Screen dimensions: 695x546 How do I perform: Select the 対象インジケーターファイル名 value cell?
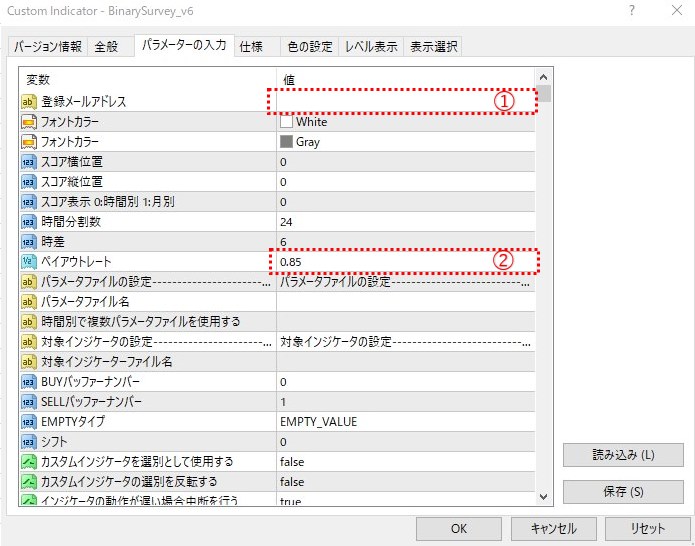pos(406,362)
